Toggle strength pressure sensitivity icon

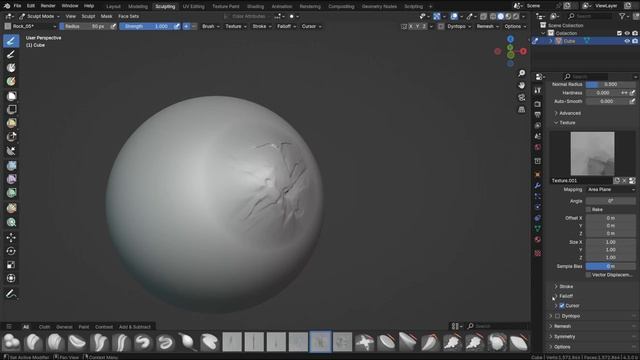[177, 26]
